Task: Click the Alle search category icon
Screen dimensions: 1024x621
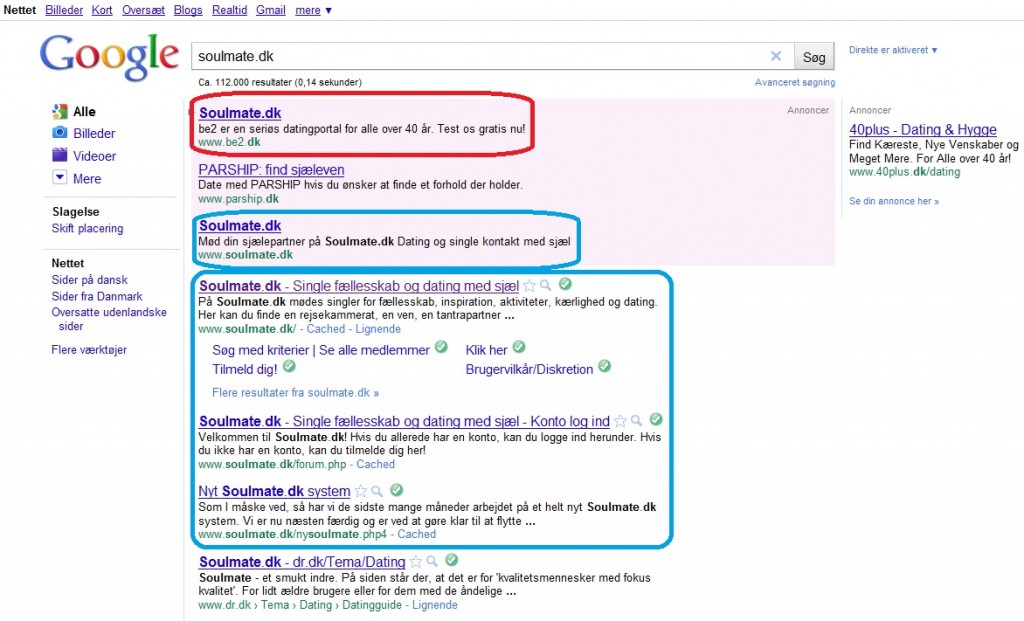Action: 59,112
